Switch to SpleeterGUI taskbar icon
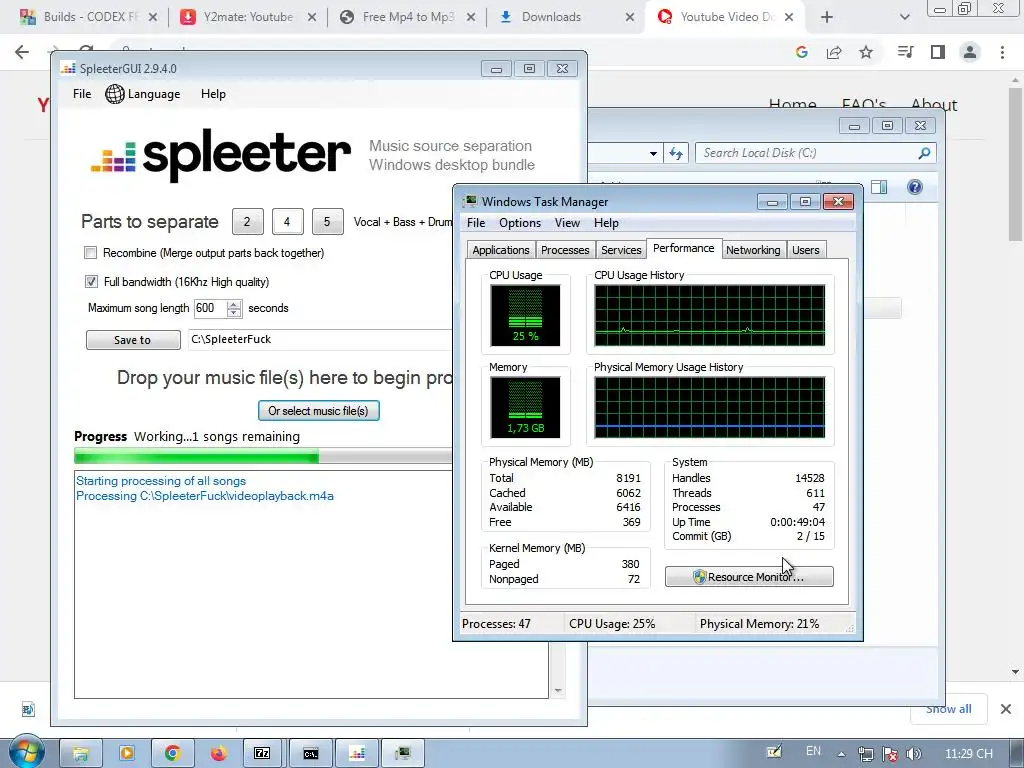1024x768 pixels. tap(357, 754)
